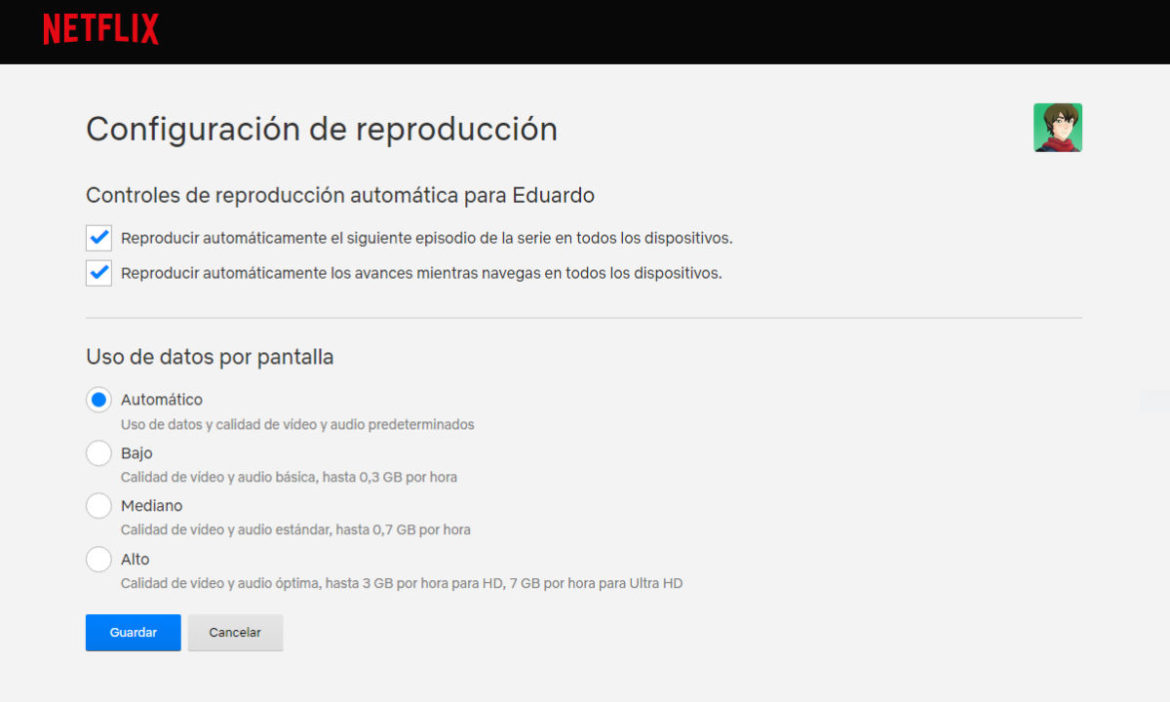Viewport: 1170px width, 702px height.
Task: Uncheck autoplay previews while browsing checkbox
Action: coord(99,273)
